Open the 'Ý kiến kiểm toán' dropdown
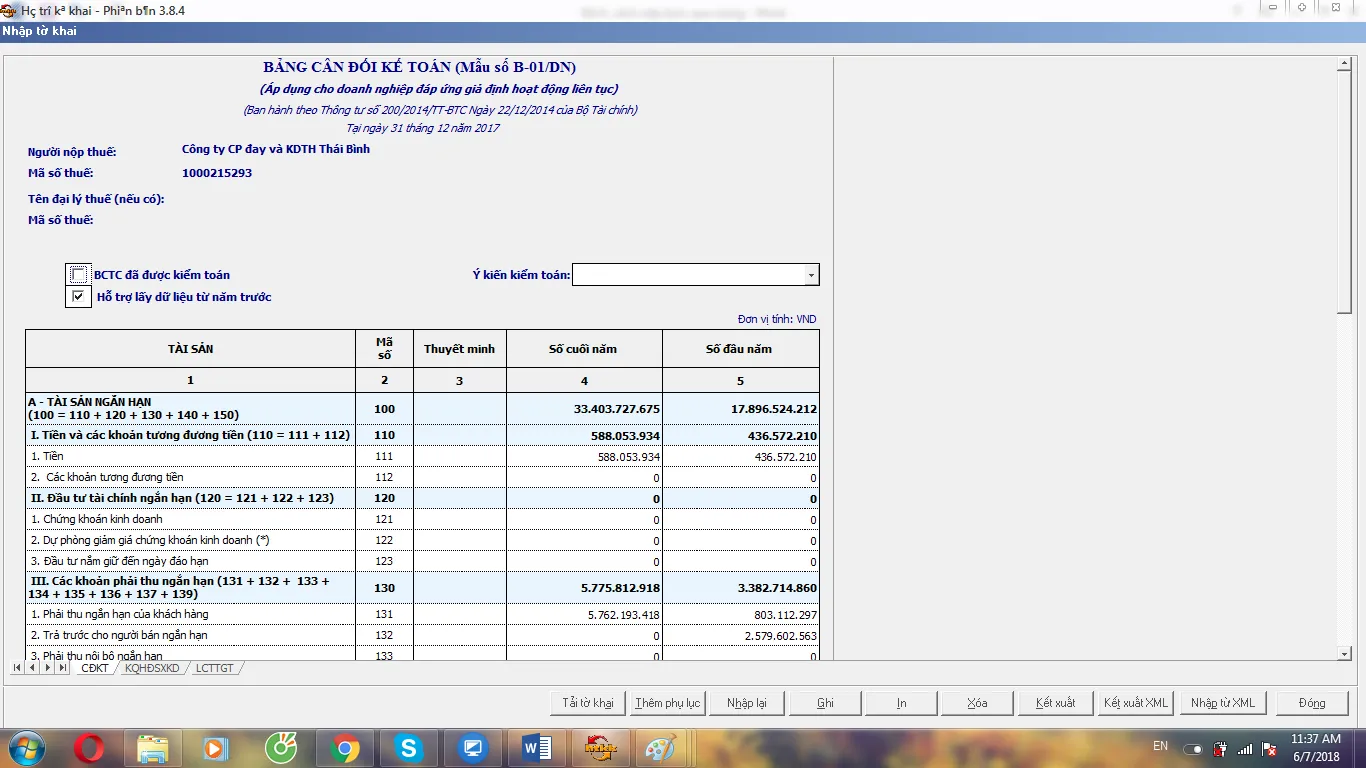 [811, 275]
